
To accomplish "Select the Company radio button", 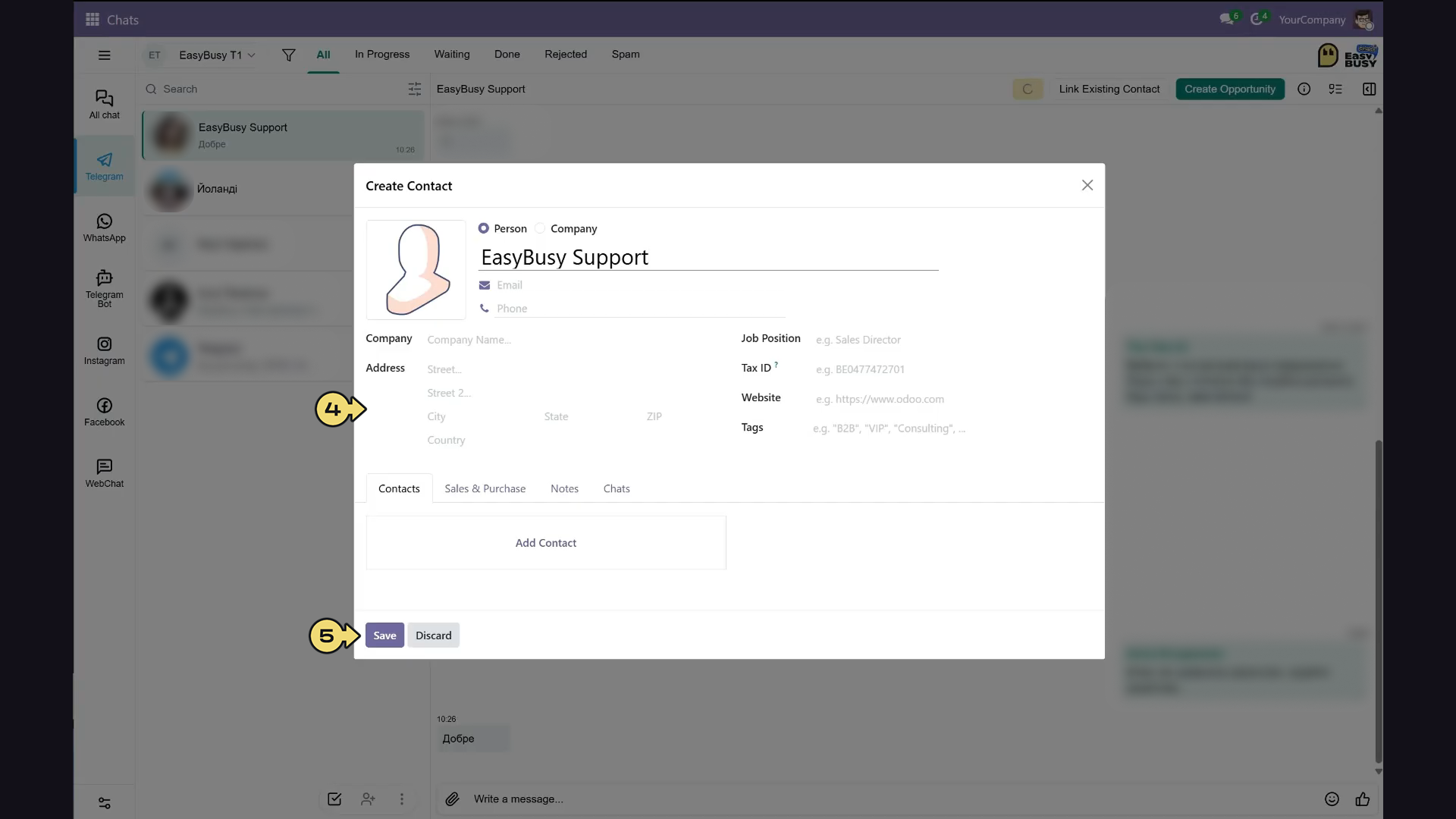I will (x=540, y=228).
